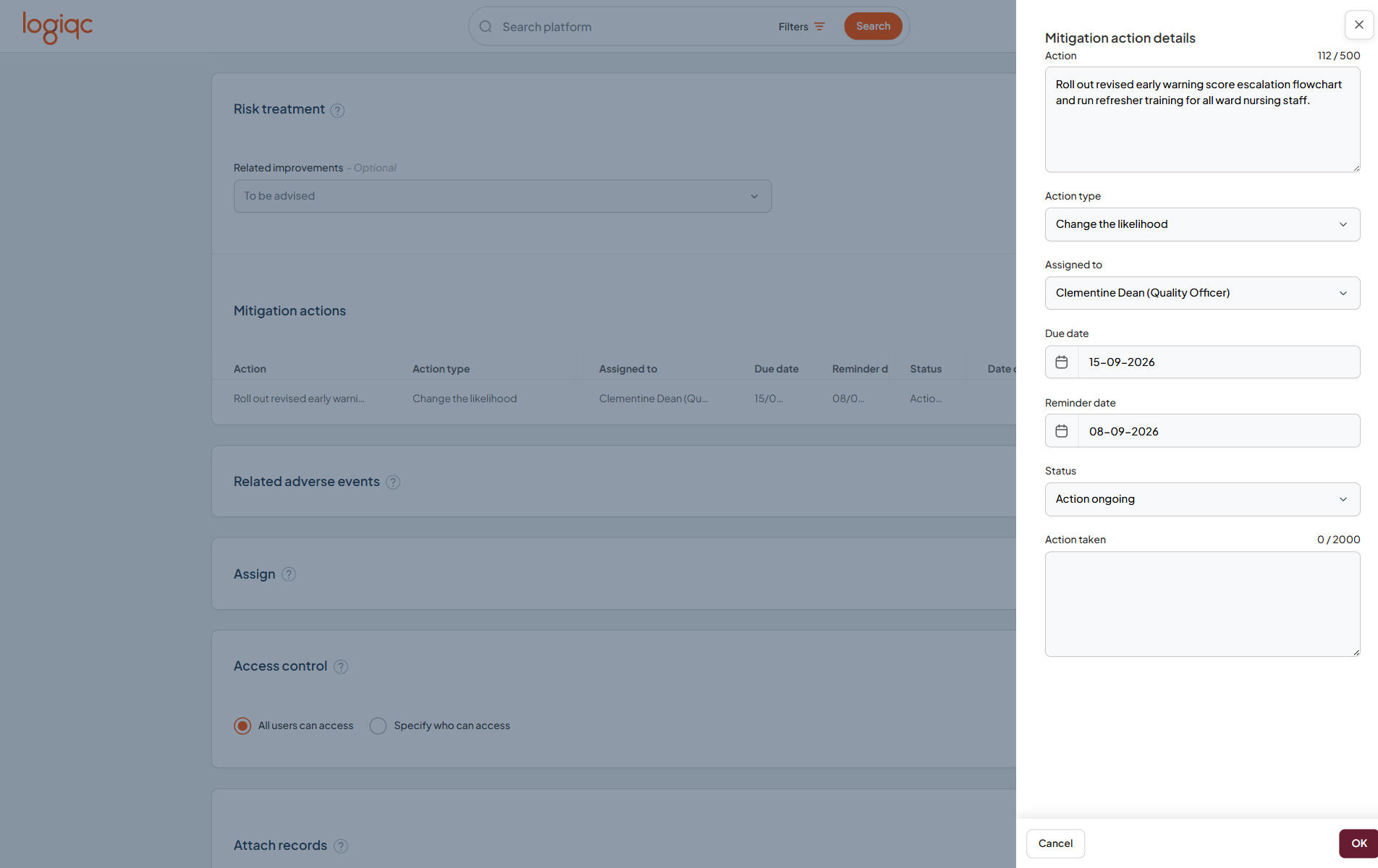Select All users can access radio

[242, 726]
